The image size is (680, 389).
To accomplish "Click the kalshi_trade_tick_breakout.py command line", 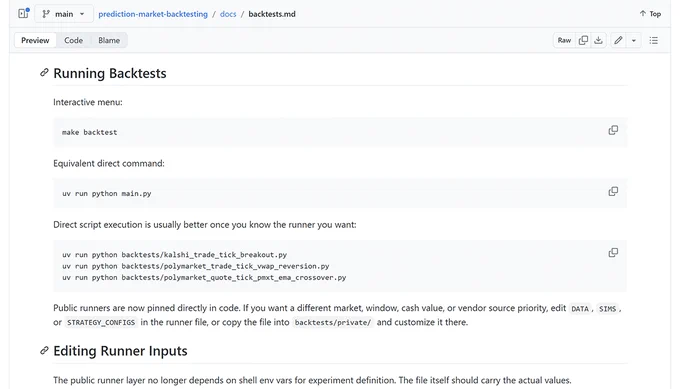I will coord(174,255).
